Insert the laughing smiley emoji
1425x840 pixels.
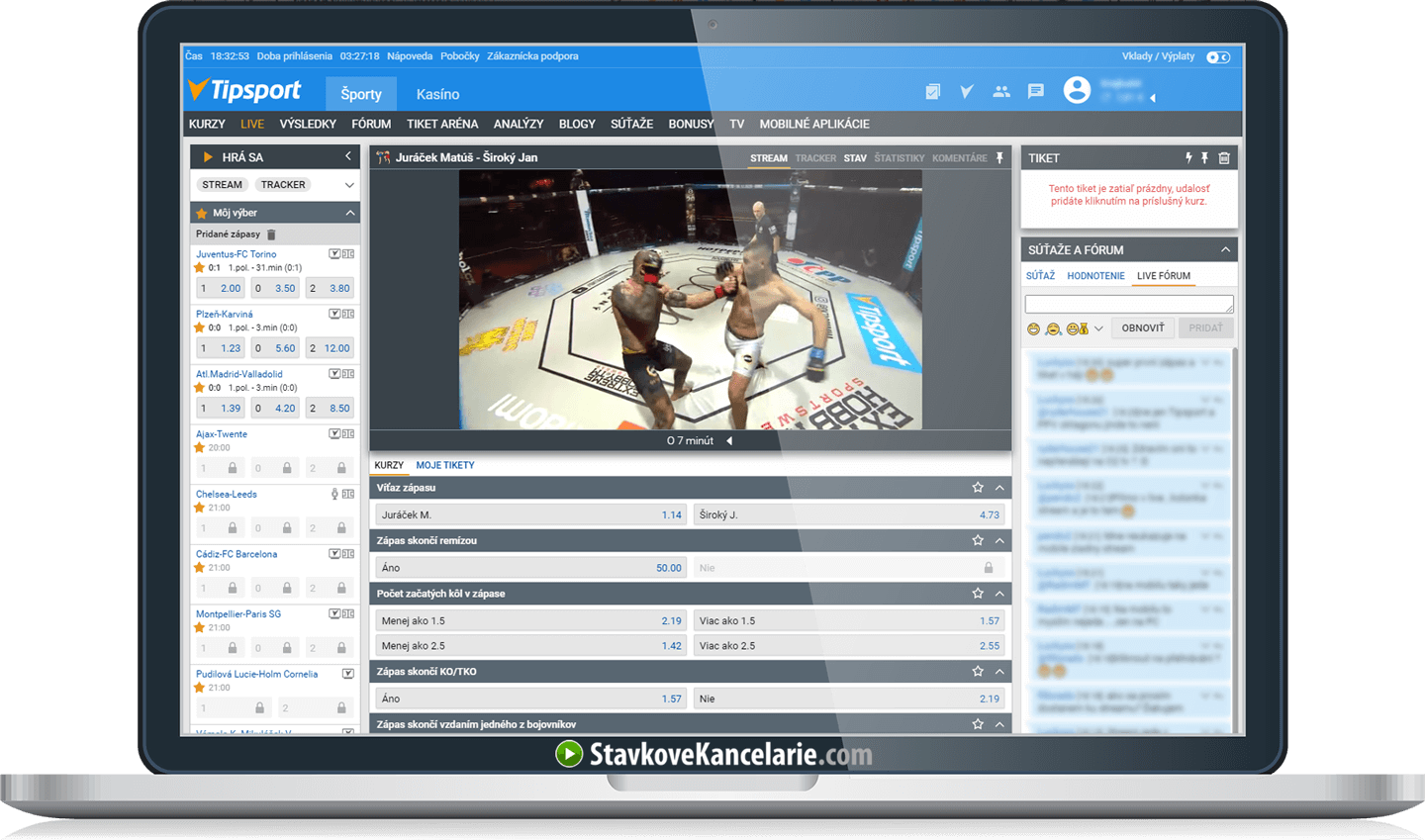[x=1033, y=328]
